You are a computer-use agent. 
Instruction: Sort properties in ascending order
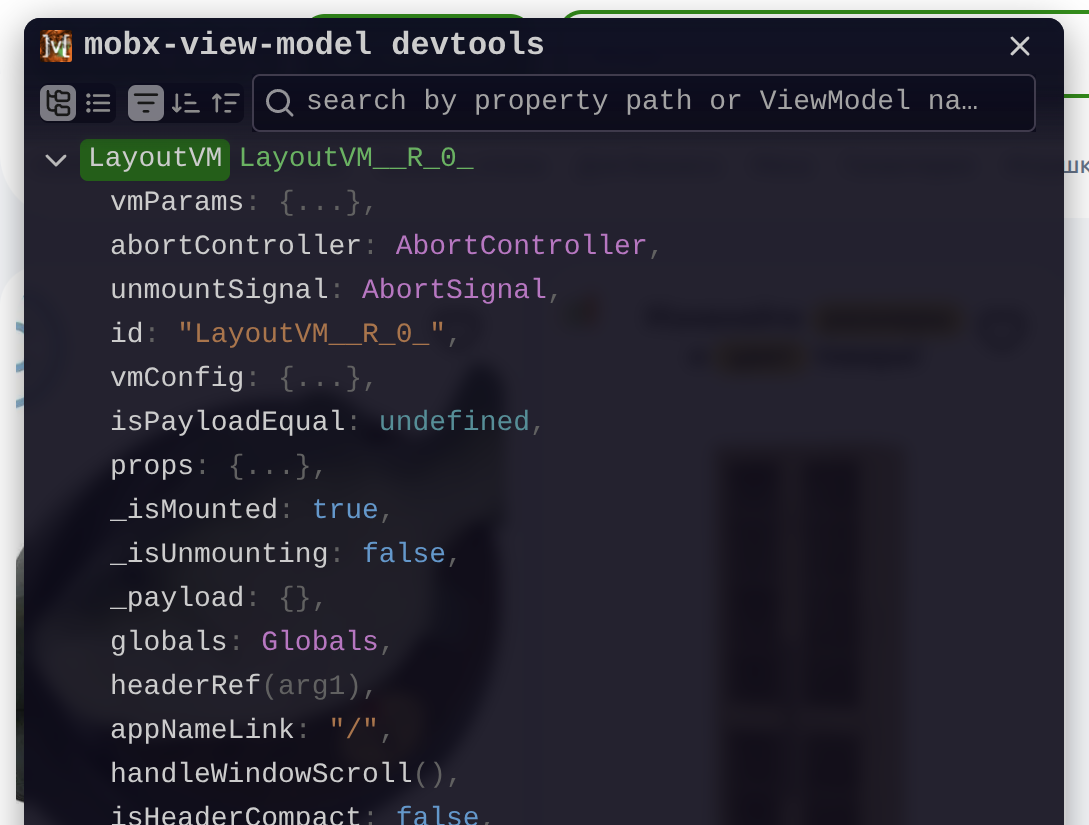click(226, 103)
